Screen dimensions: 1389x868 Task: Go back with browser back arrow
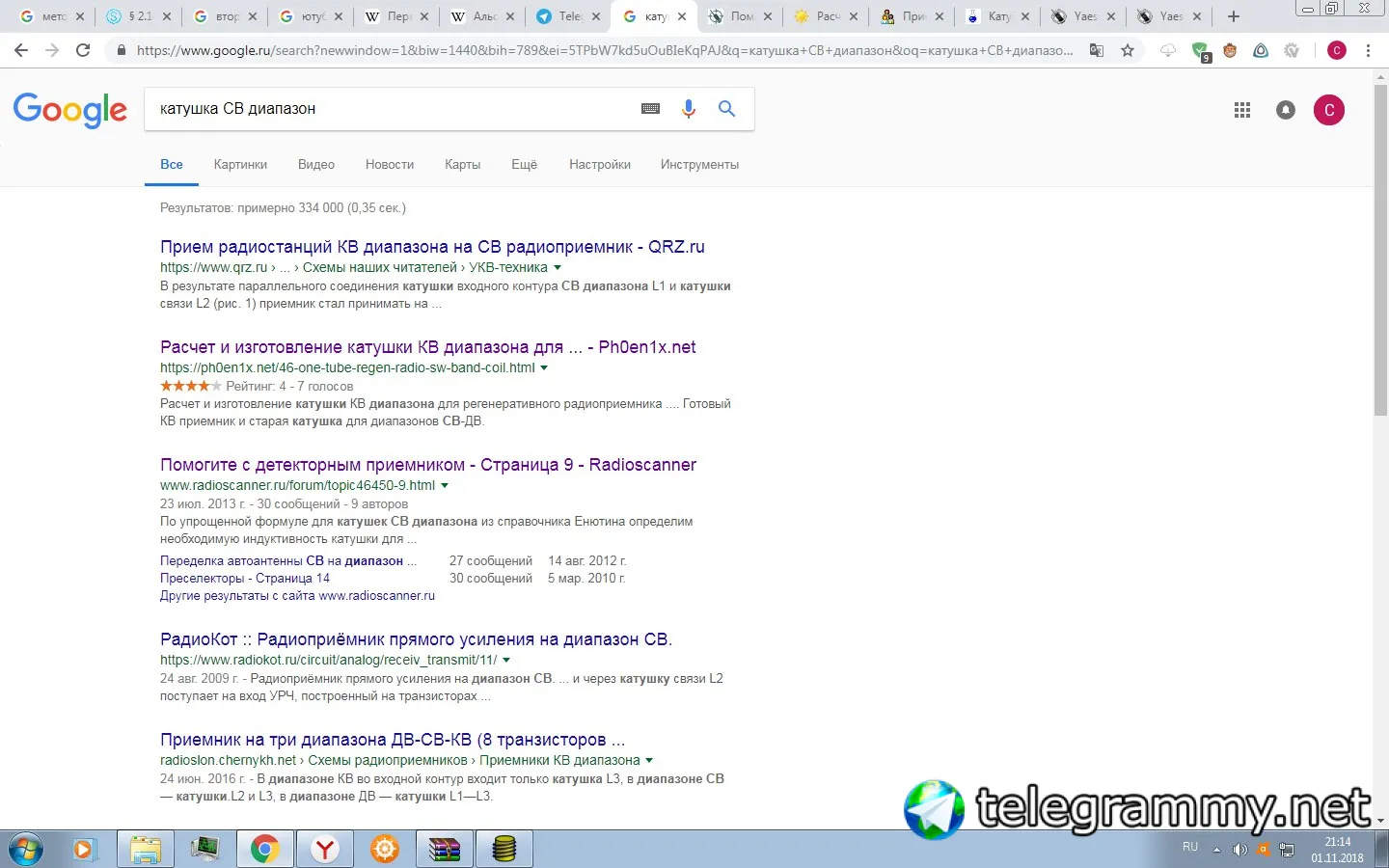click(22, 50)
